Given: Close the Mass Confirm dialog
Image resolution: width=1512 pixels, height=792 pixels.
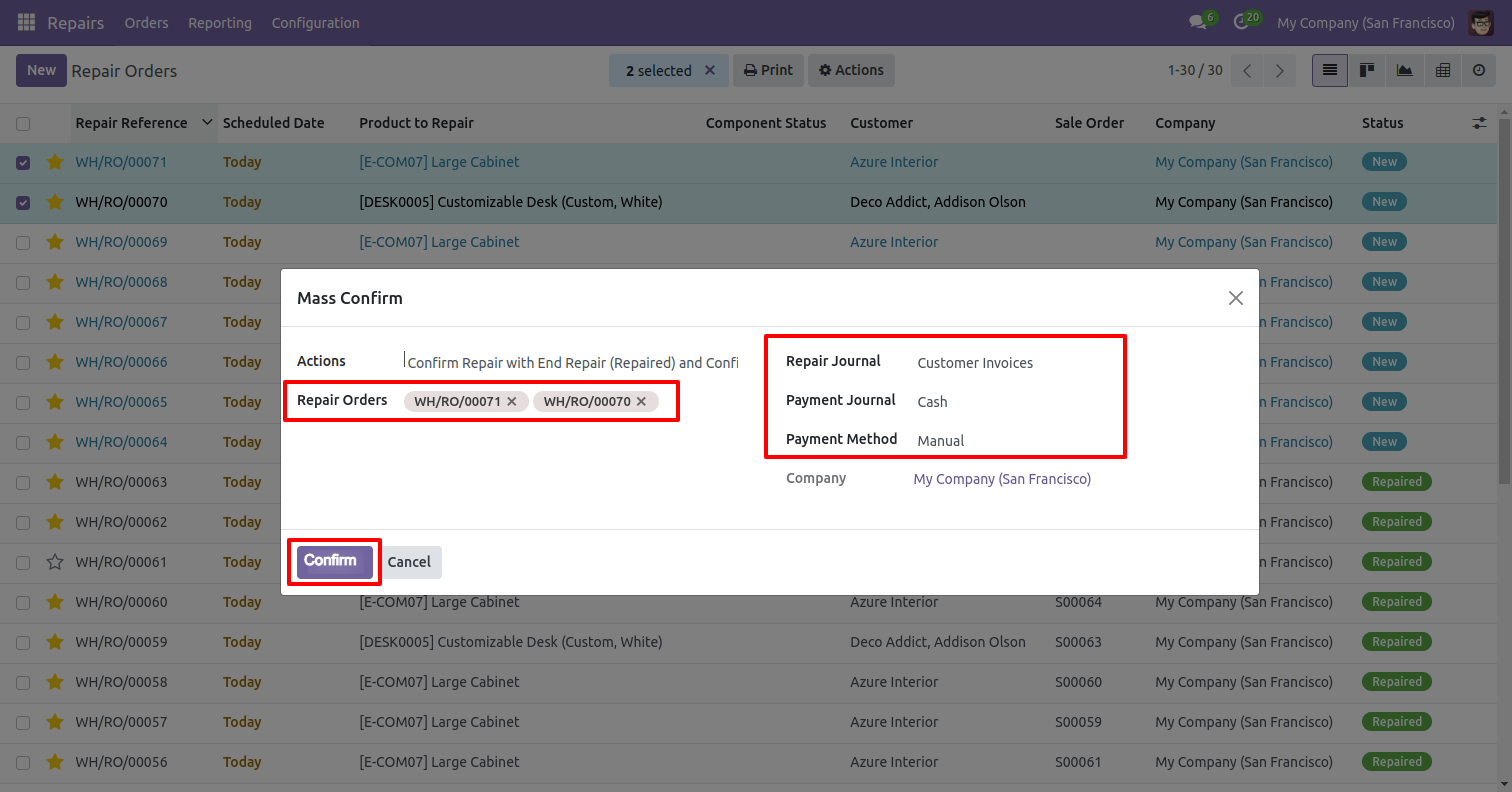Looking at the screenshot, I should tap(1236, 298).
